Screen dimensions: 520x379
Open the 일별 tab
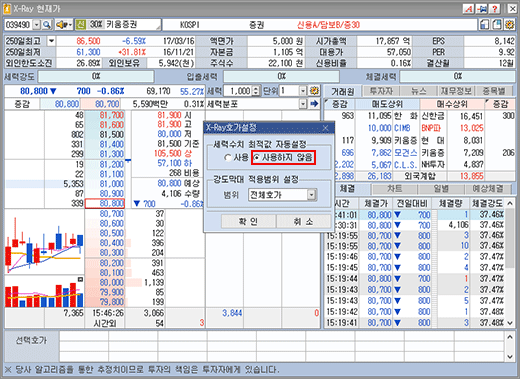[x=441, y=189]
